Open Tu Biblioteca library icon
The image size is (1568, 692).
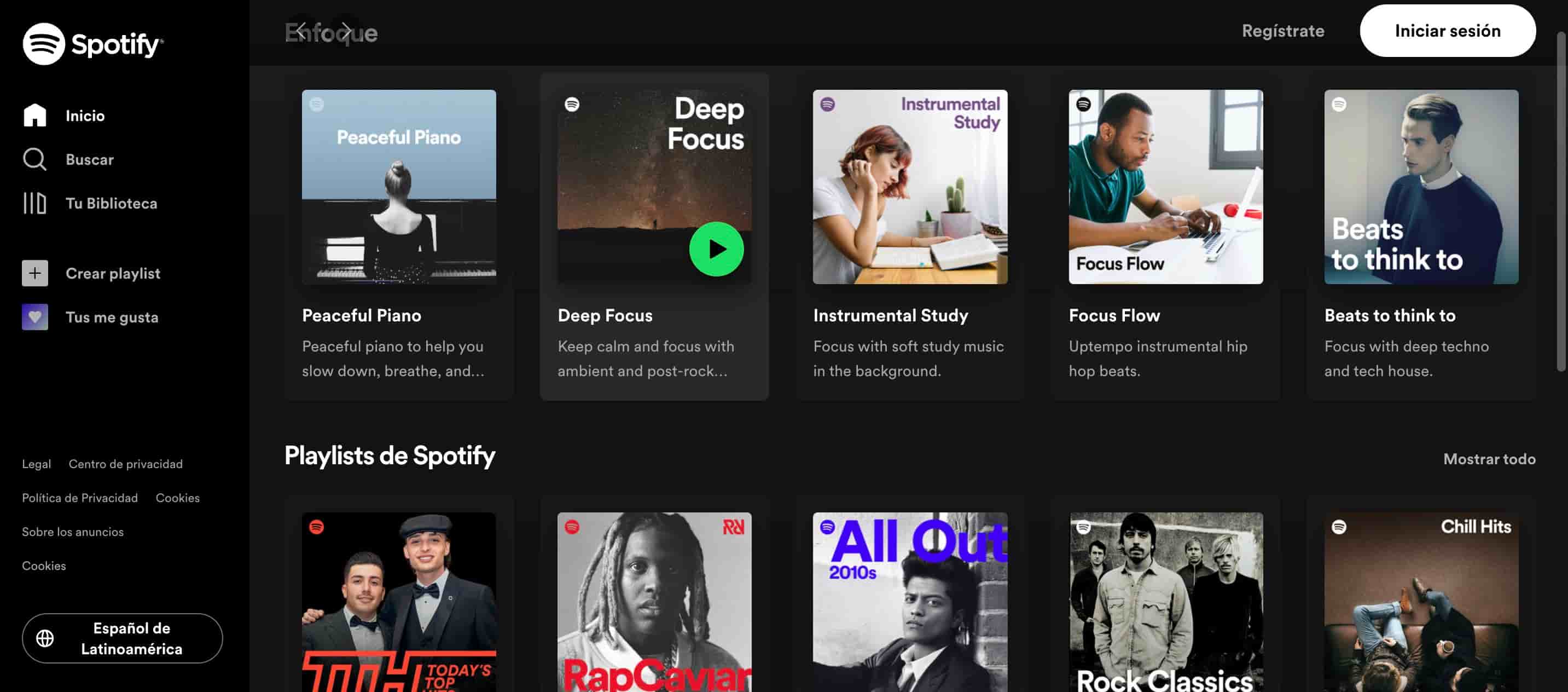(34, 204)
